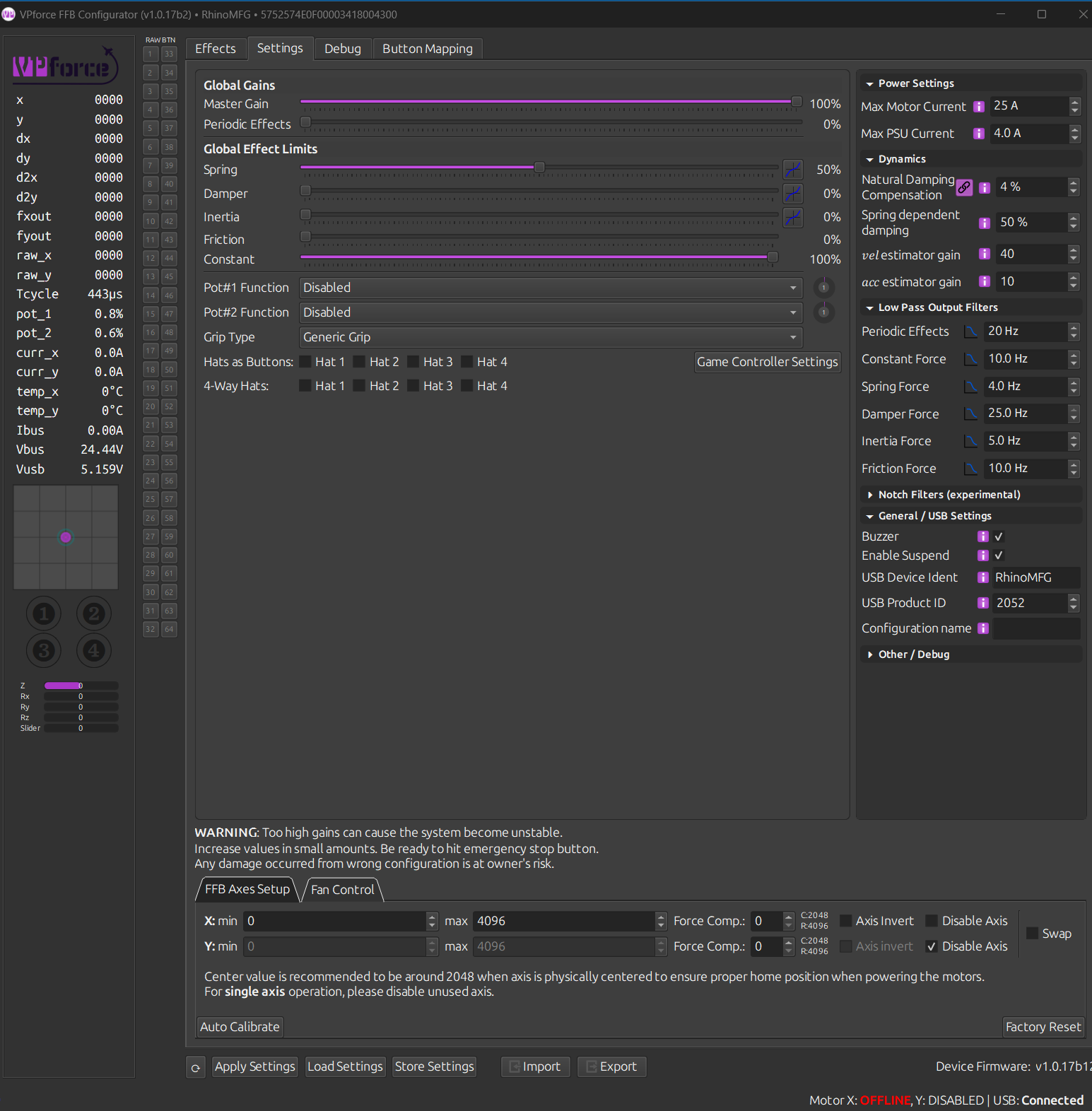Check the X axis Axis Invert checkbox
This screenshot has height=1111, width=1092.
click(x=845, y=921)
